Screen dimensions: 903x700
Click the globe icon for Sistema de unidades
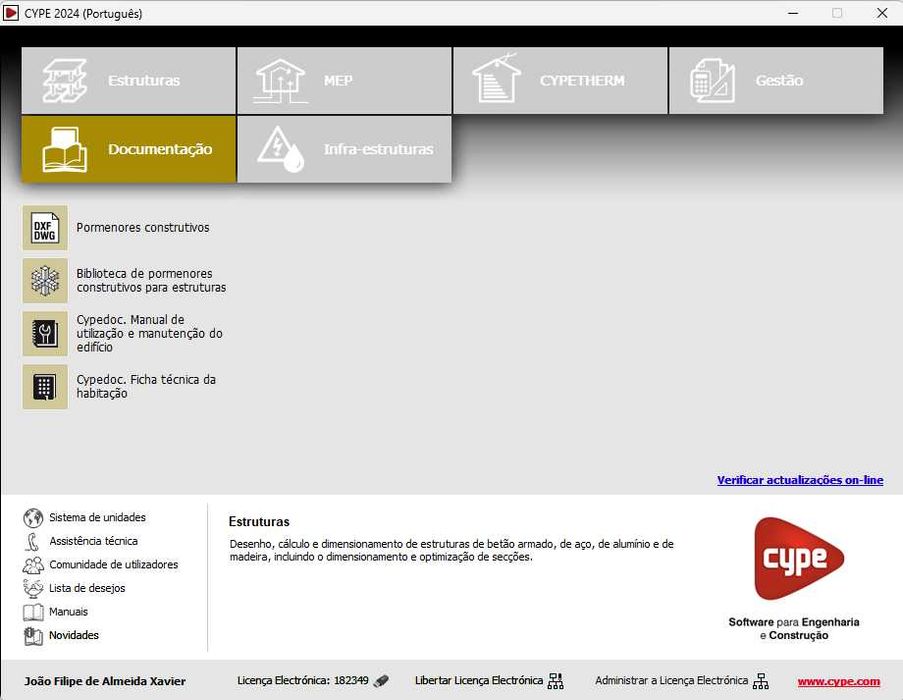[33, 518]
